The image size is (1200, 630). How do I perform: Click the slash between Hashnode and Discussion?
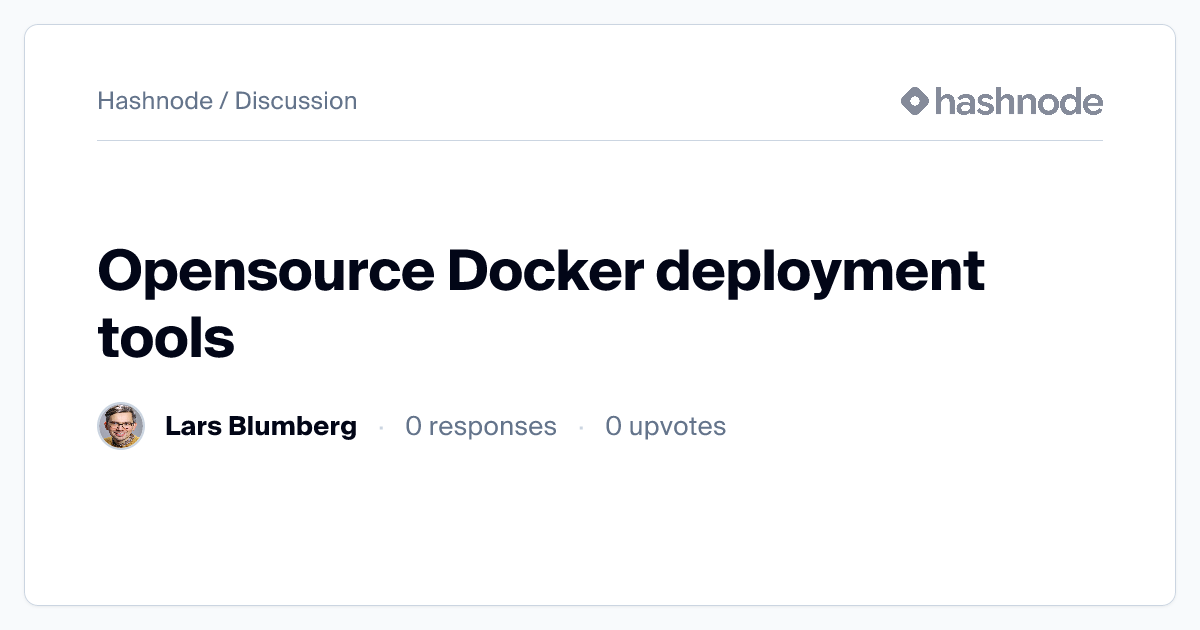coord(224,101)
